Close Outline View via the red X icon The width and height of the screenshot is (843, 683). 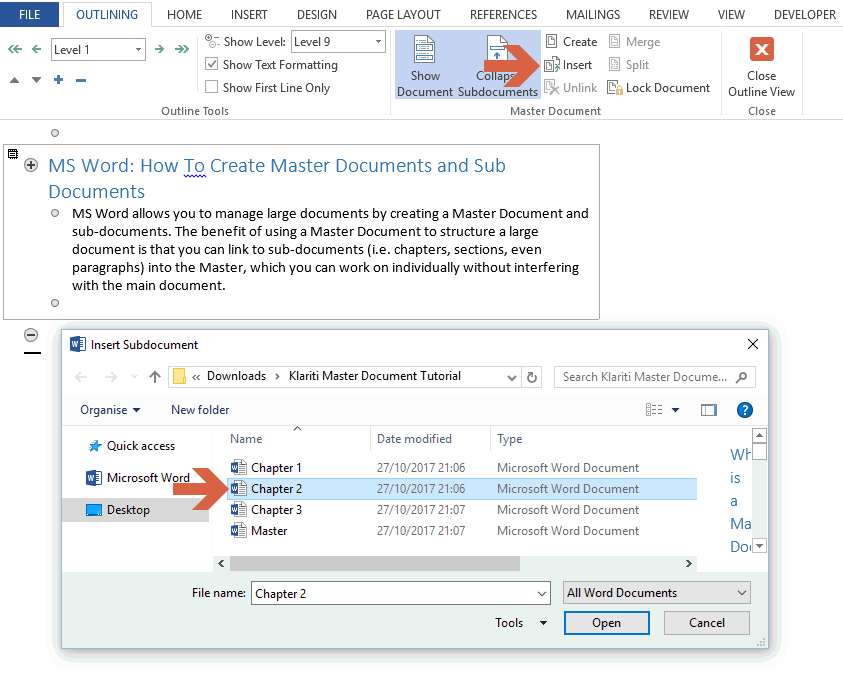(x=762, y=48)
